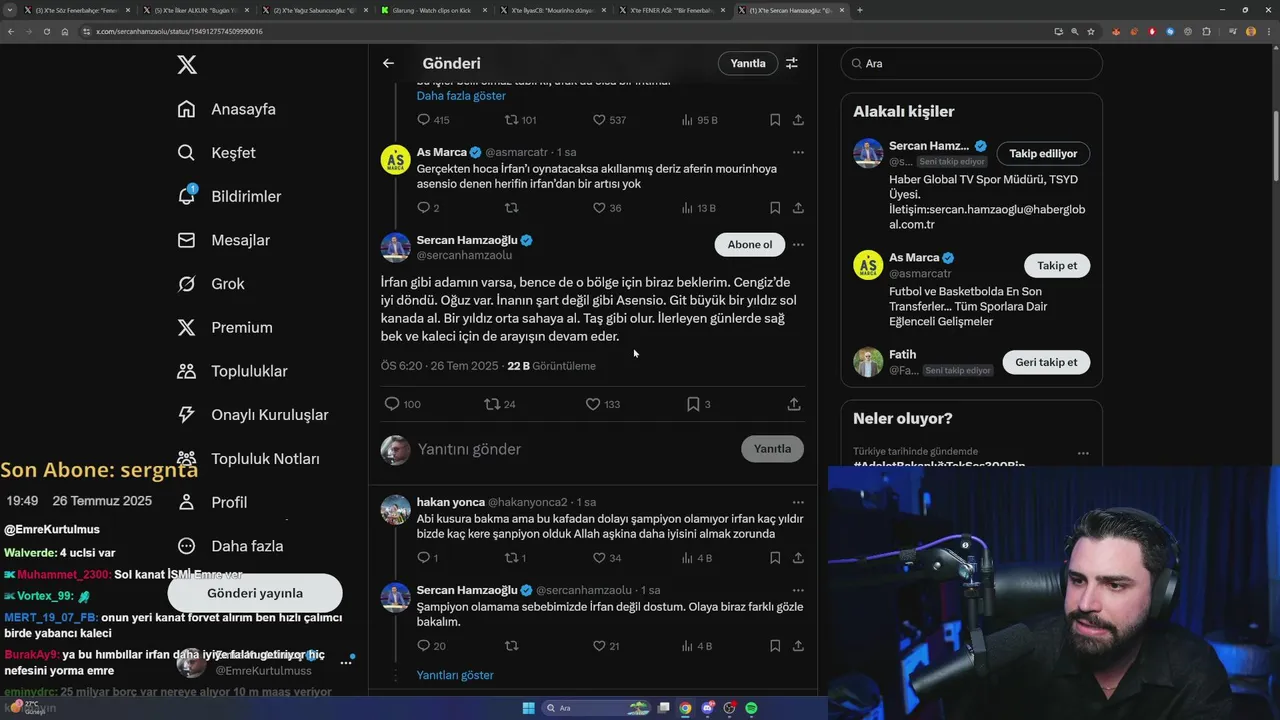Click the X logo in the sidebar

pos(187,65)
